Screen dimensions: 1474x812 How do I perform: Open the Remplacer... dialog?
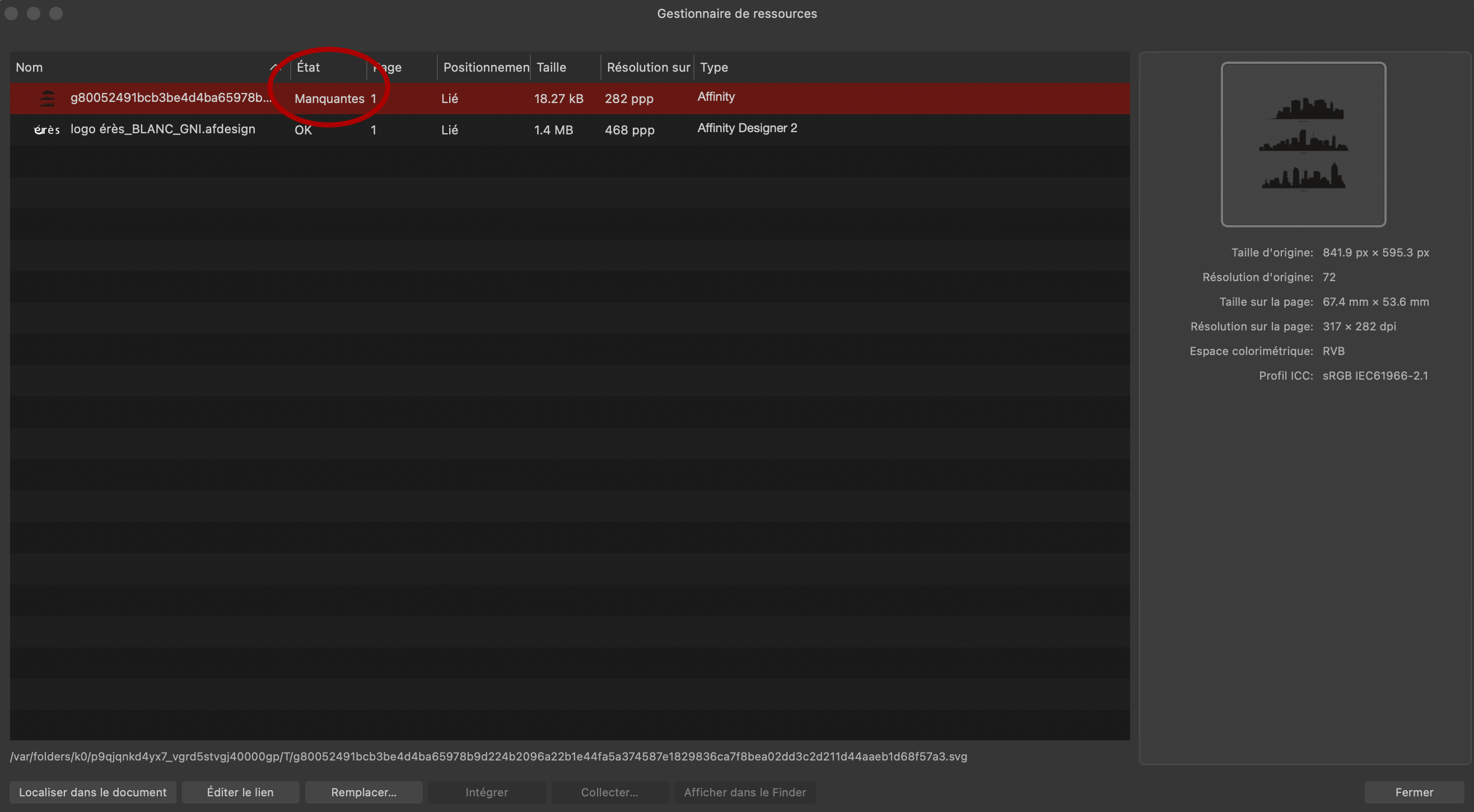click(x=364, y=792)
